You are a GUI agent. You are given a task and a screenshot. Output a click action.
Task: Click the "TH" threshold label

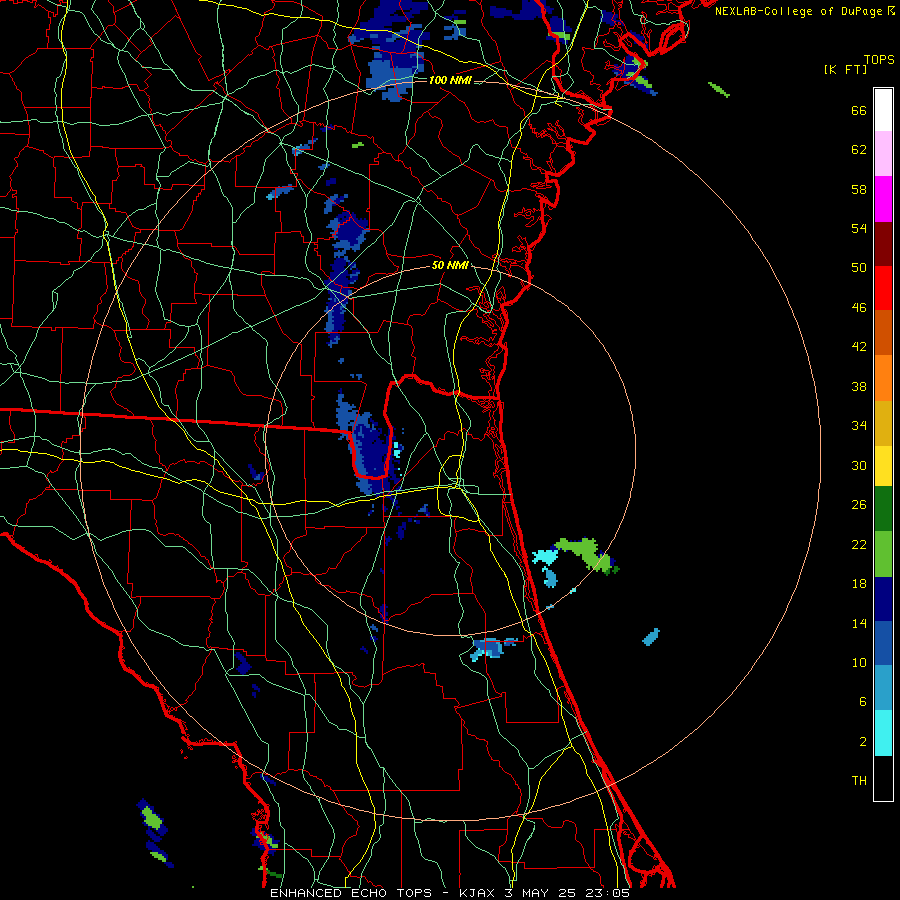click(x=859, y=781)
